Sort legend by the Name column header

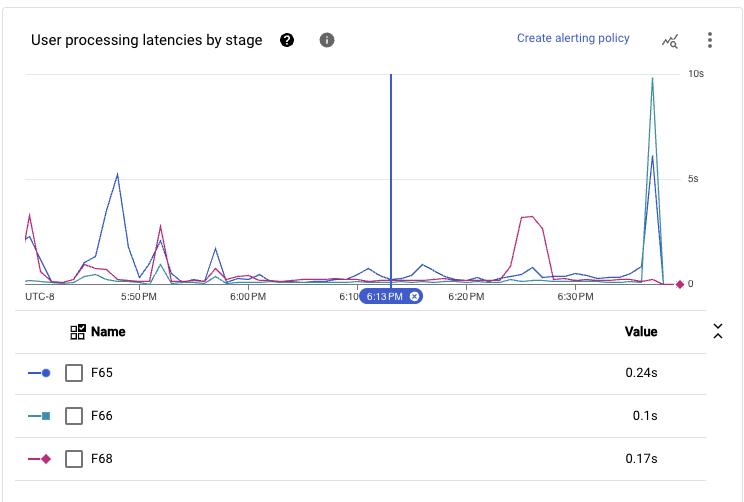coord(108,332)
